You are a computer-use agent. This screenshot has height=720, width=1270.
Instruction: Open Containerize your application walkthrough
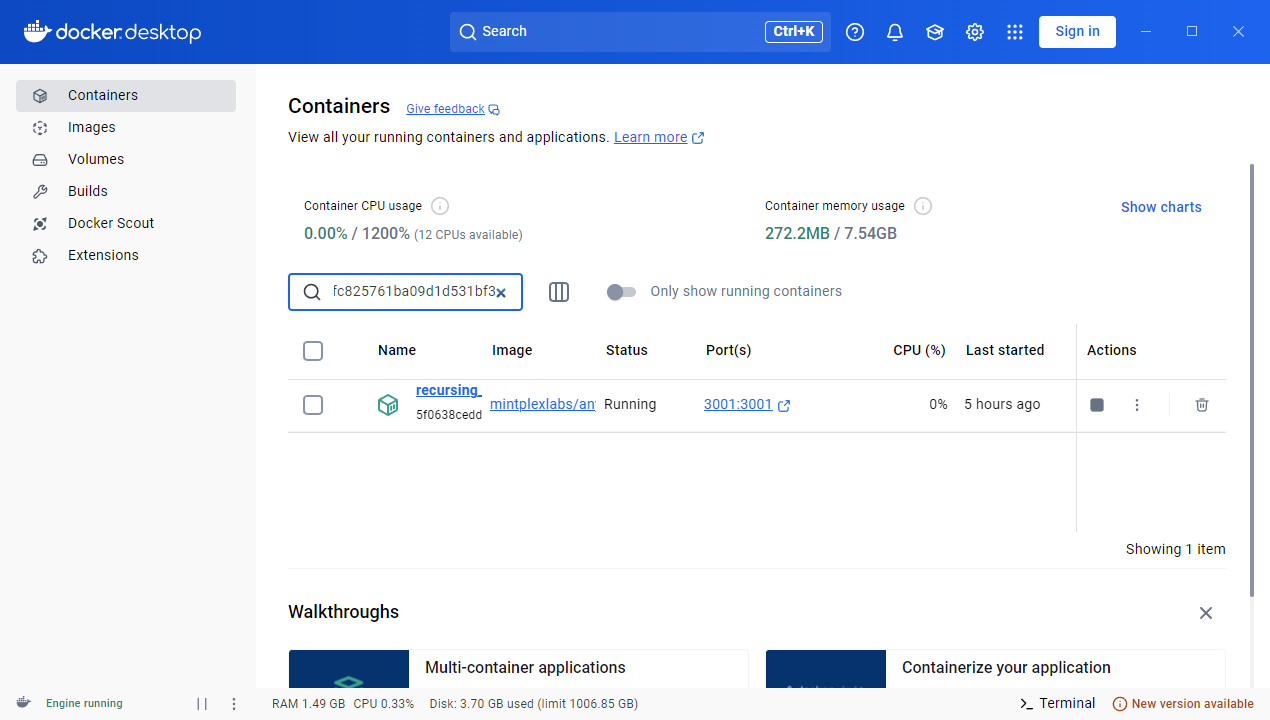pos(995,669)
